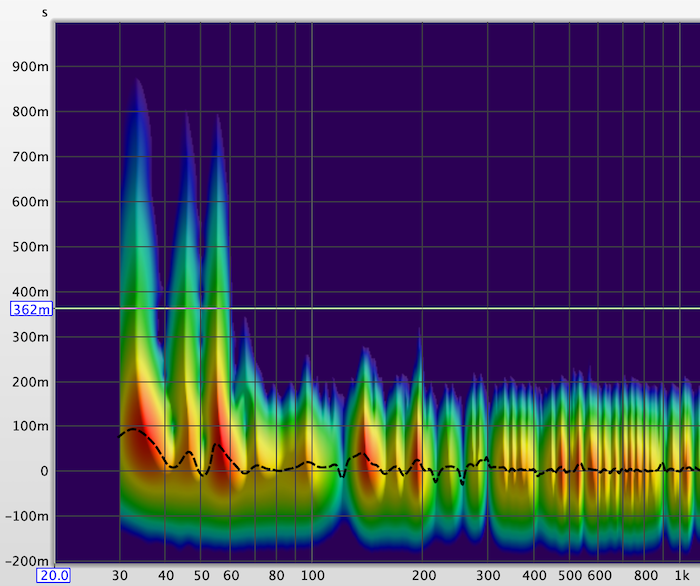The image size is (700, 586).
Task: Click the 0 label on the time axis
Action: pos(44,471)
